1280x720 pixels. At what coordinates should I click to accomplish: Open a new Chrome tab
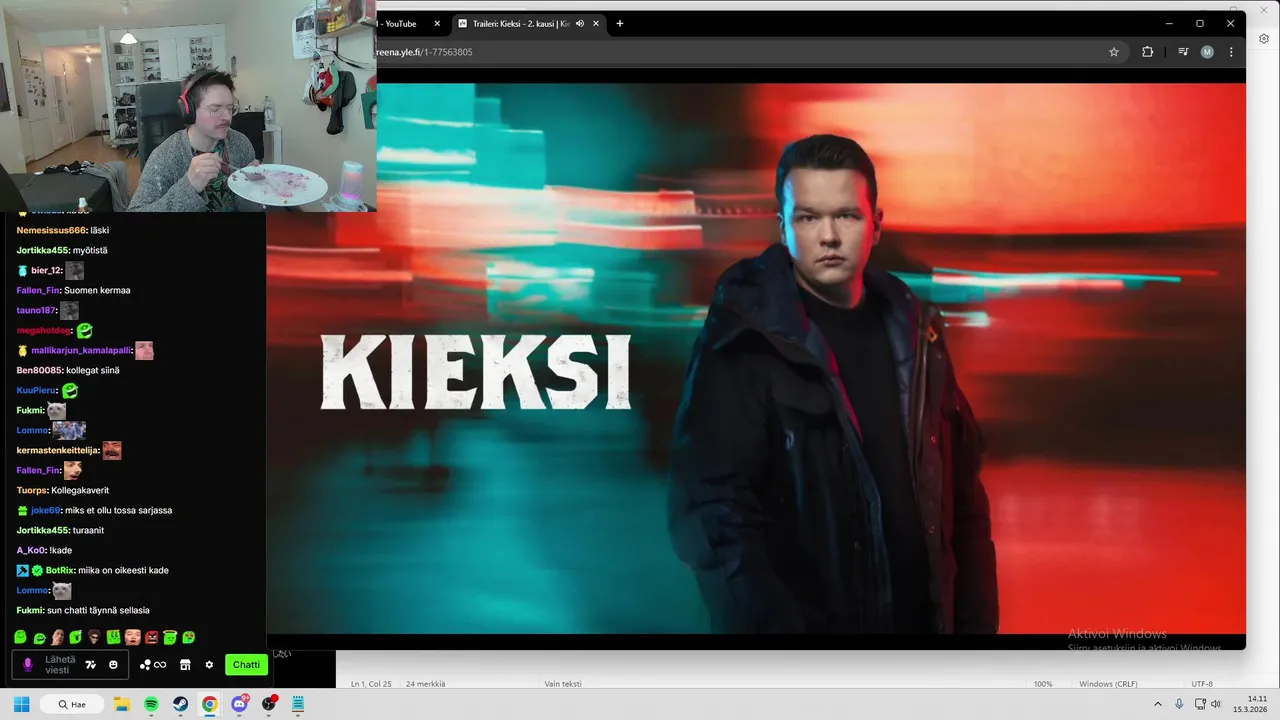[620, 23]
